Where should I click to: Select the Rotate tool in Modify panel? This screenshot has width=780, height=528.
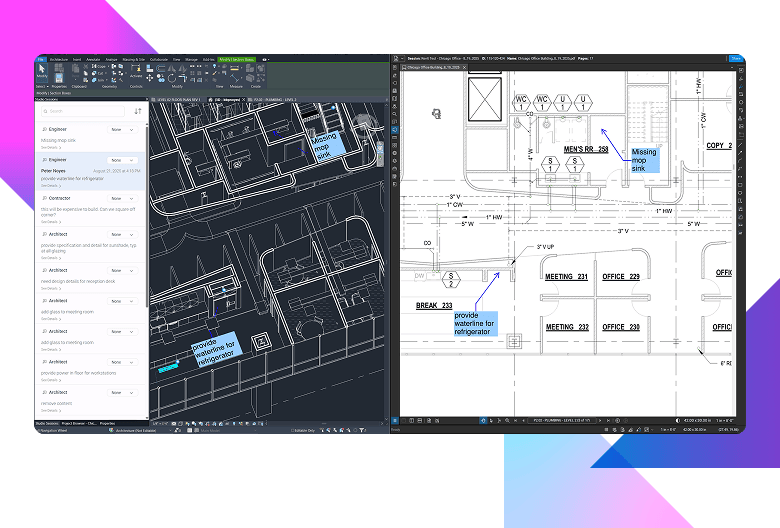tap(172, 78)
